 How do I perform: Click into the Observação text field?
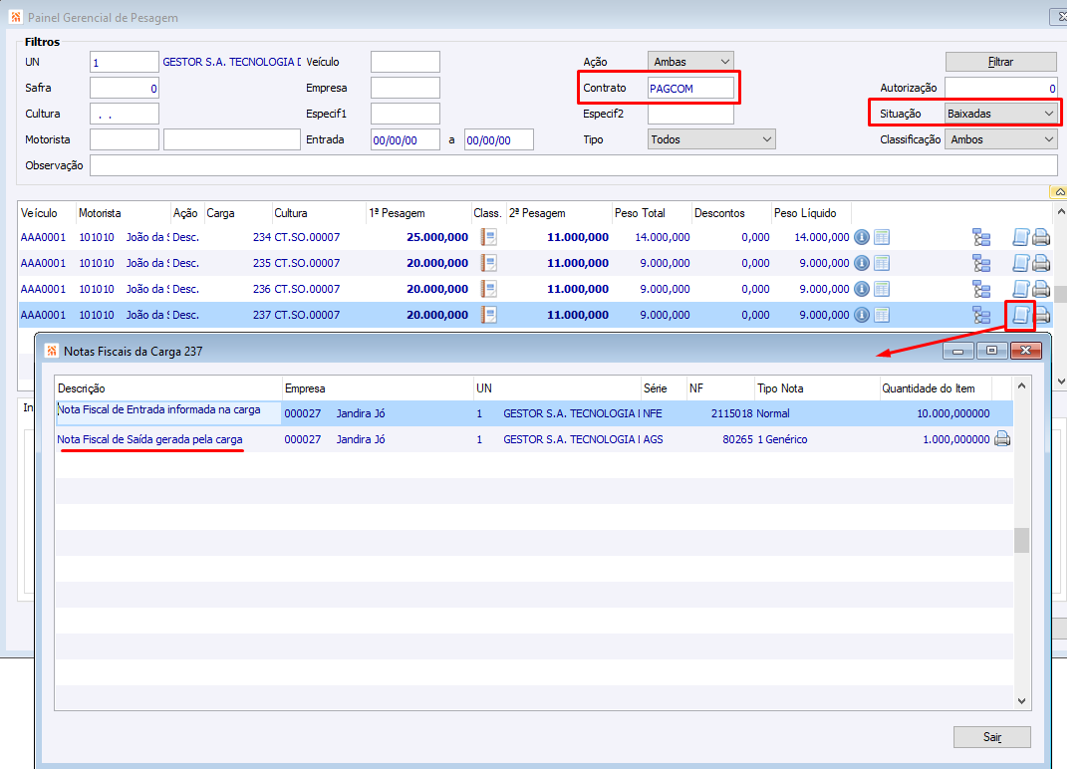click(572, 166)
